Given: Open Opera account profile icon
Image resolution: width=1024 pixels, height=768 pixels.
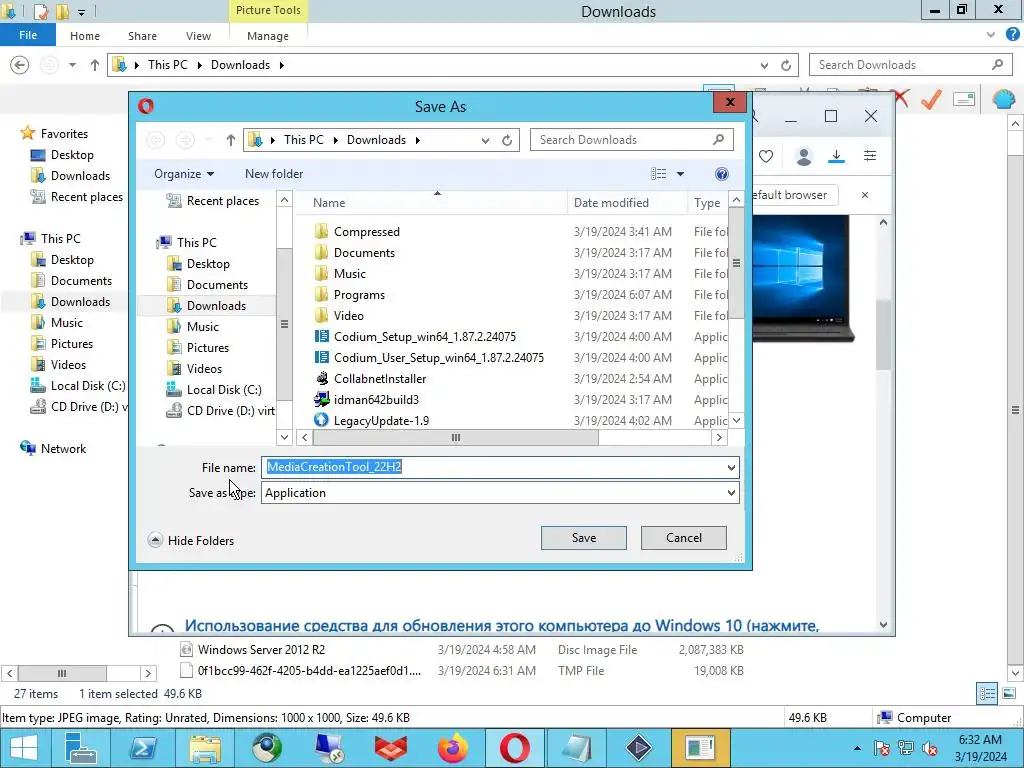Looking at the screenshot, I should (804, 156).
